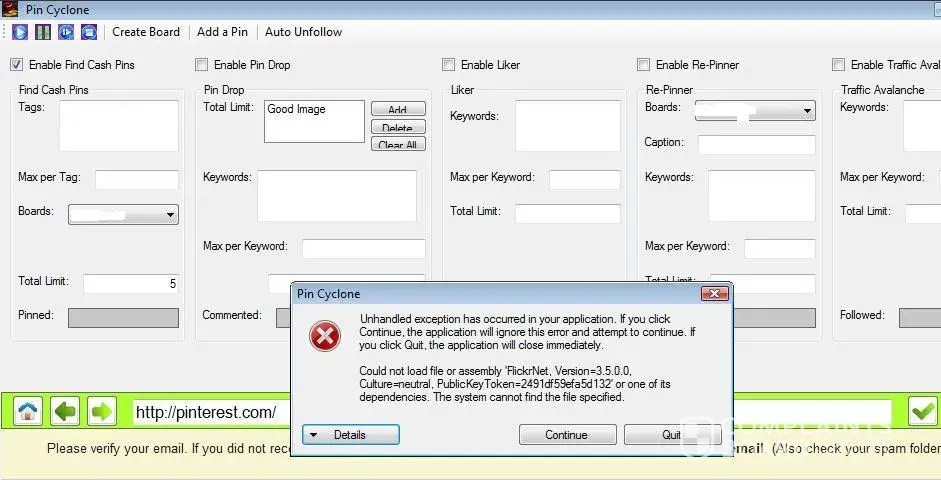The width and height of the screenshot is (941, 480).
Task: Navigate back with the green left arrow
Action: pyautogui.click(x=65, y=412)
